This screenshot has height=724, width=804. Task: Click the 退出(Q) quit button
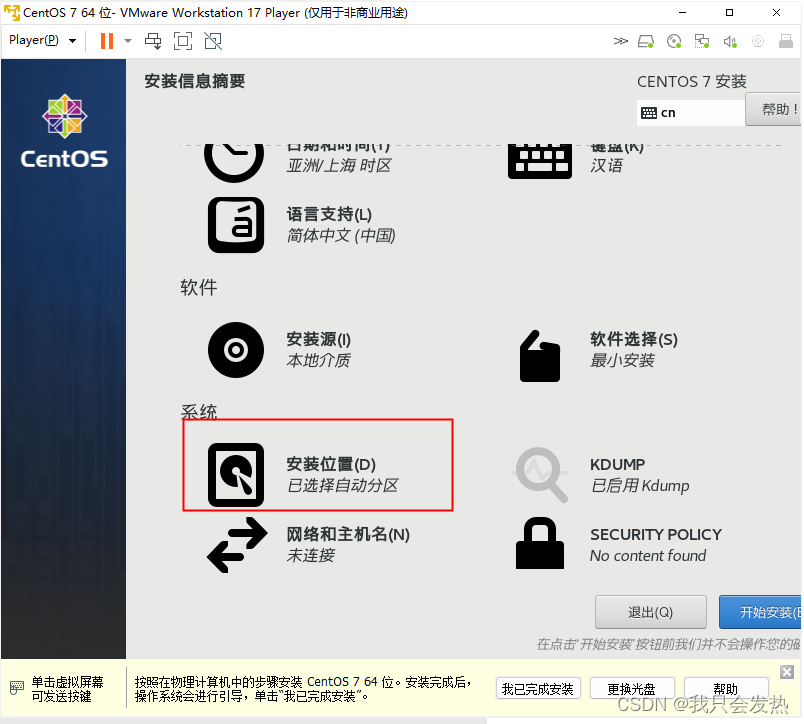pos(651,612)
